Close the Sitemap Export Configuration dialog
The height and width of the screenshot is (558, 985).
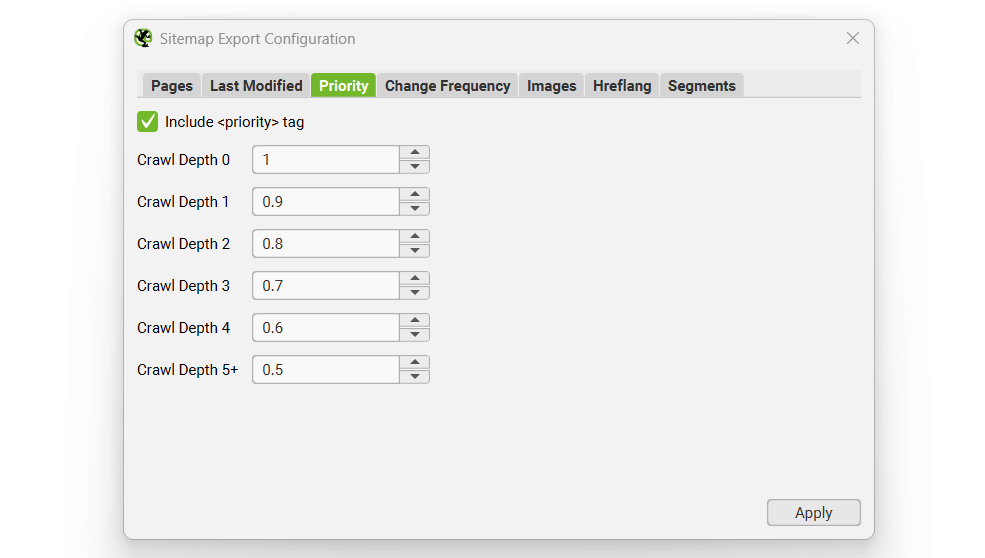[x=852, y=38]
